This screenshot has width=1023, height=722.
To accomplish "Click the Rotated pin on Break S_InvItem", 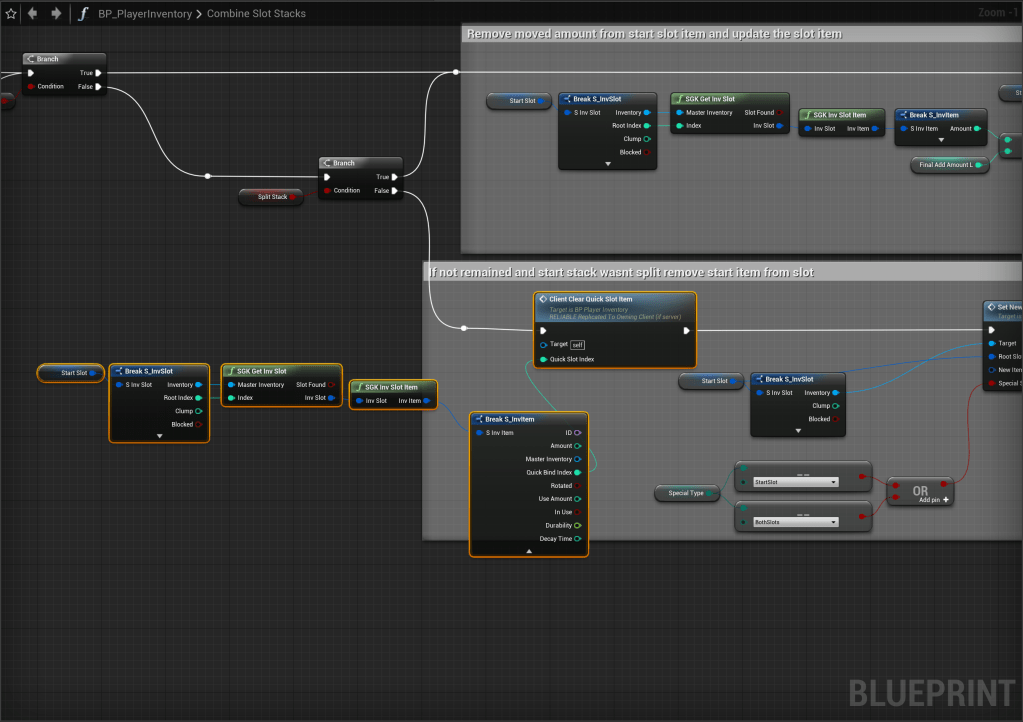I will coord(578,486).
